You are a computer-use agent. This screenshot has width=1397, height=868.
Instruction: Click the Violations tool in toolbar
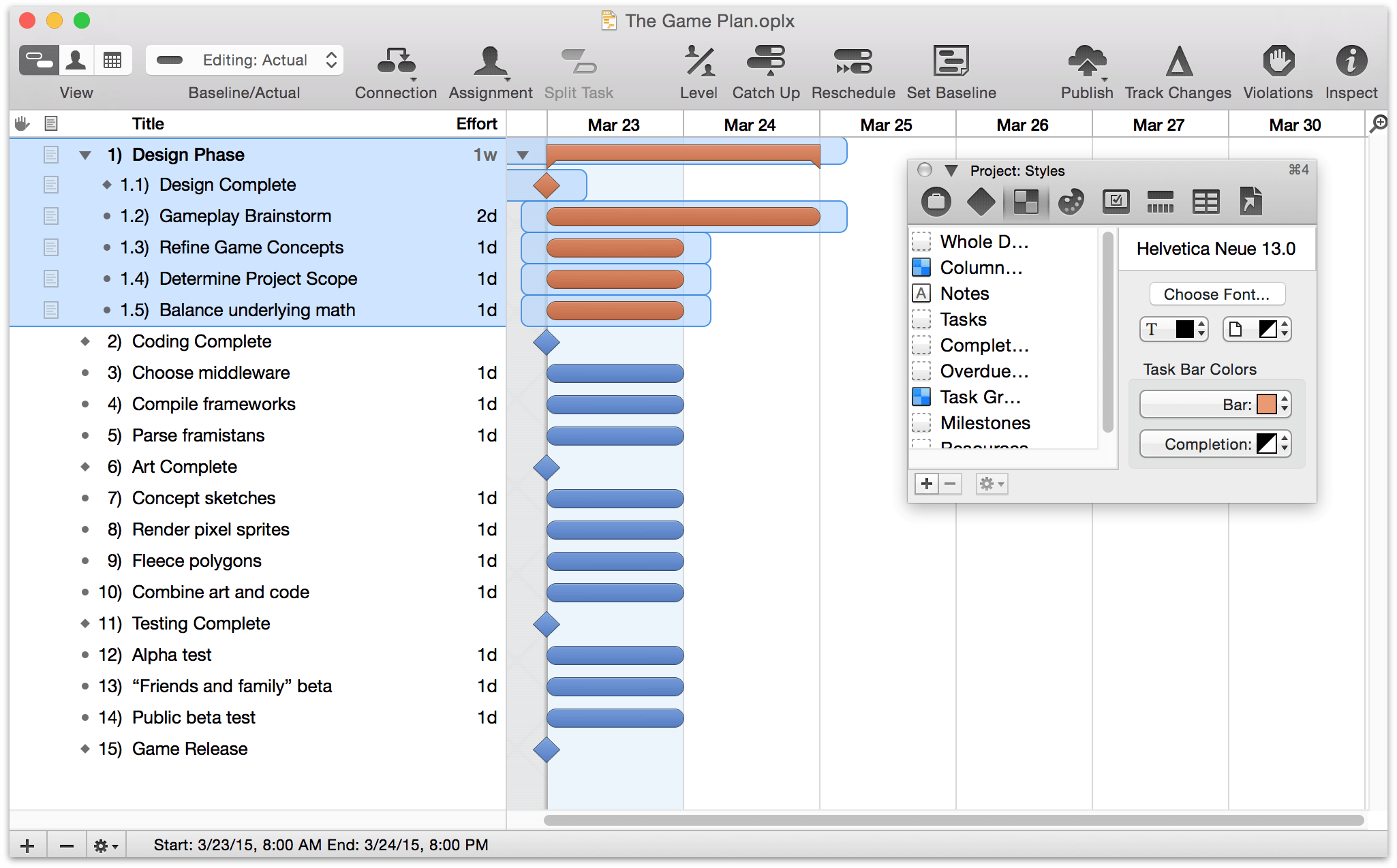tap(1278, 65)
